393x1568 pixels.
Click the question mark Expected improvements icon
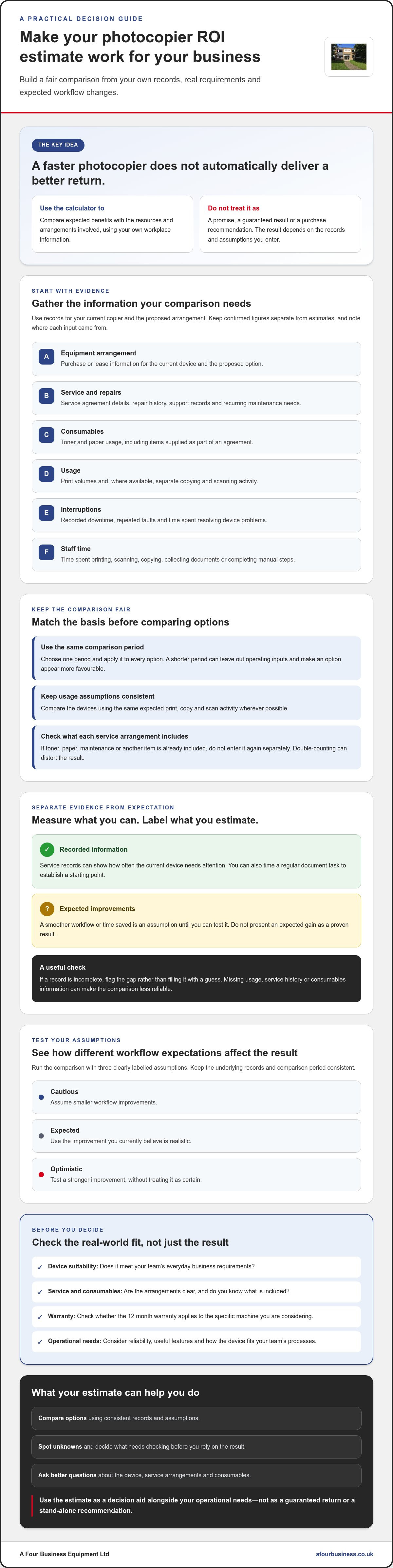(x=47, y=909)
